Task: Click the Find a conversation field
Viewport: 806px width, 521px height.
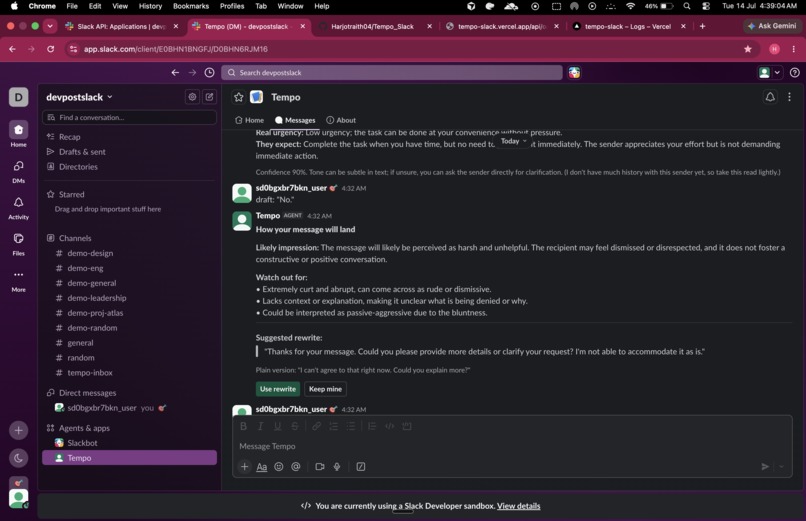Action: (130, 118)
